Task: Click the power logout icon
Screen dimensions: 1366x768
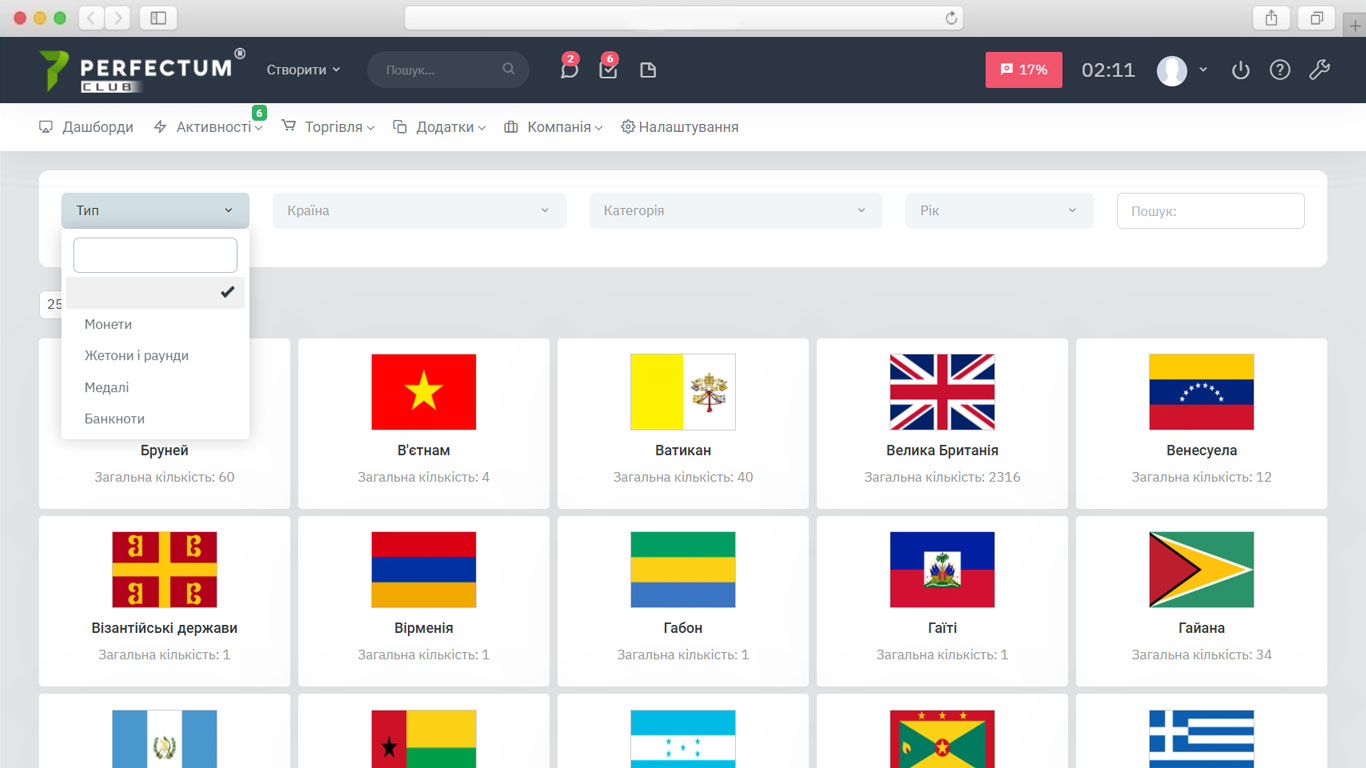Action: click(x=1240, y=70)
